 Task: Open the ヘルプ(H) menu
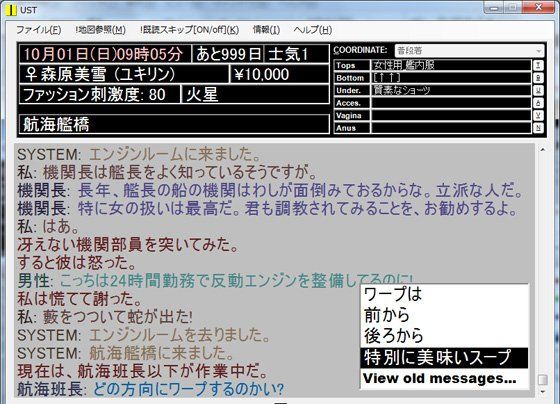[x=313, y=30]
